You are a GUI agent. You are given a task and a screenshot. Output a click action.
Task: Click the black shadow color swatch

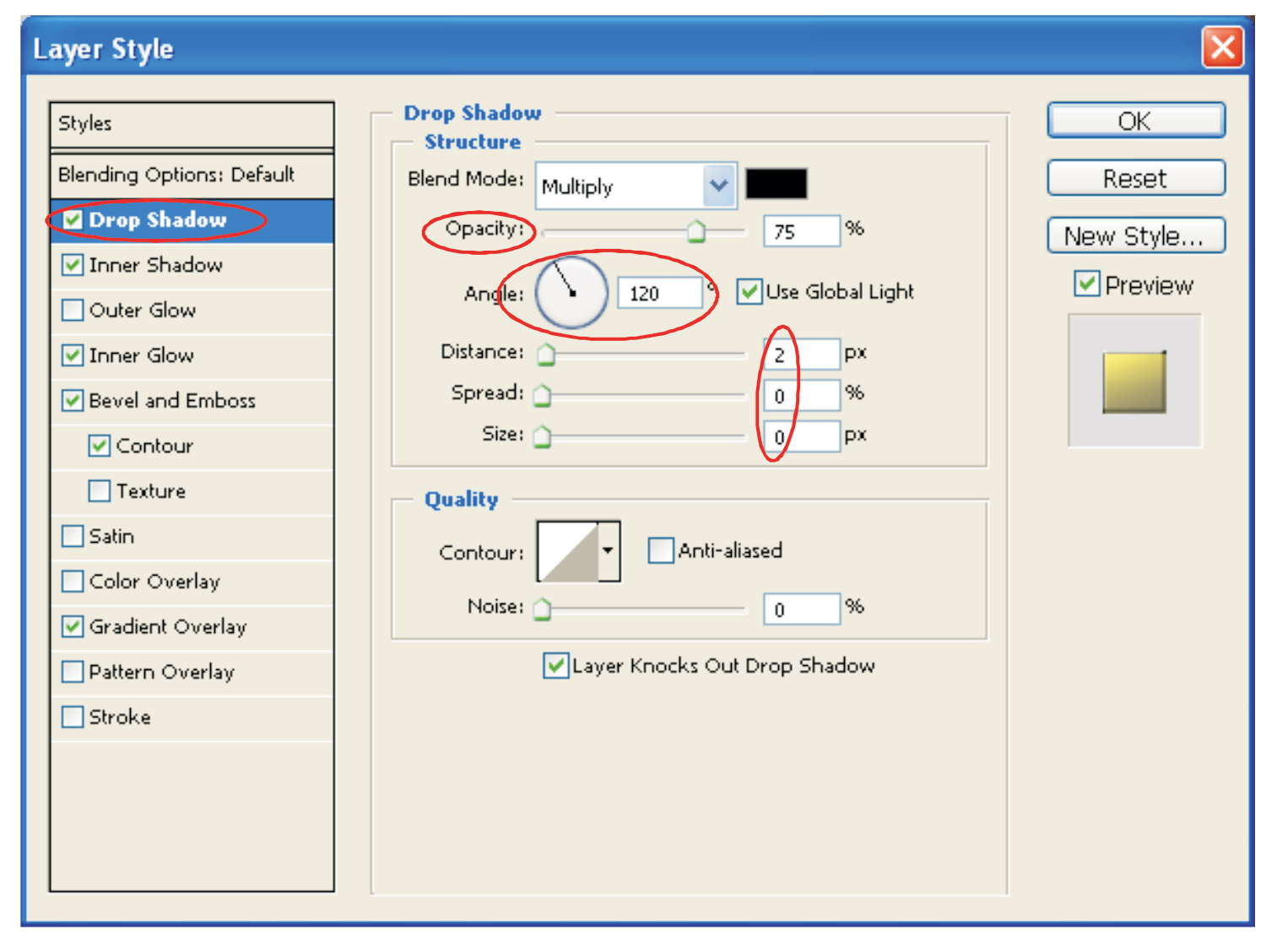point(776,184)
